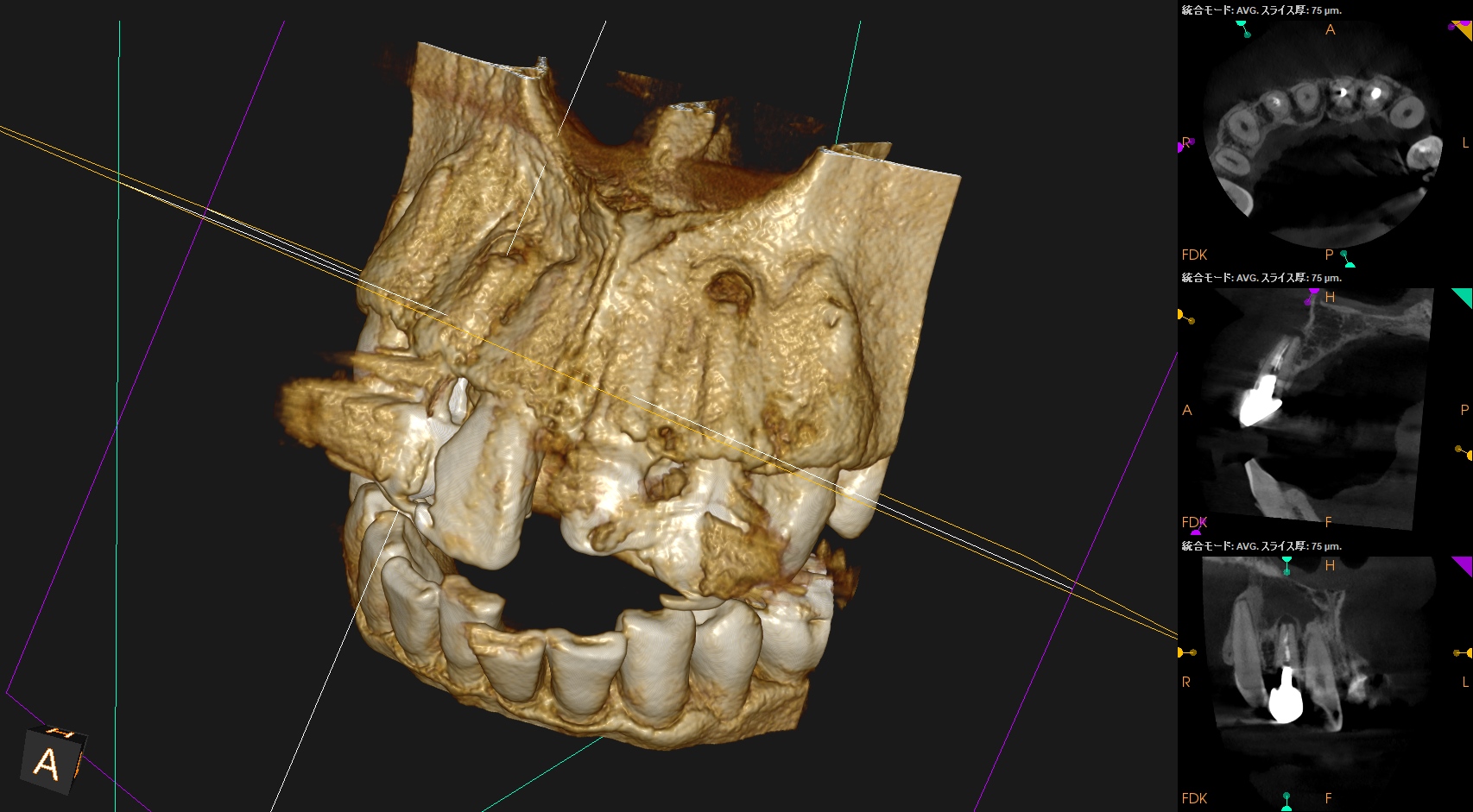Select the right yellow handle in coronal view
This screenshot has width=1473, height=812.
(1464, 653)
